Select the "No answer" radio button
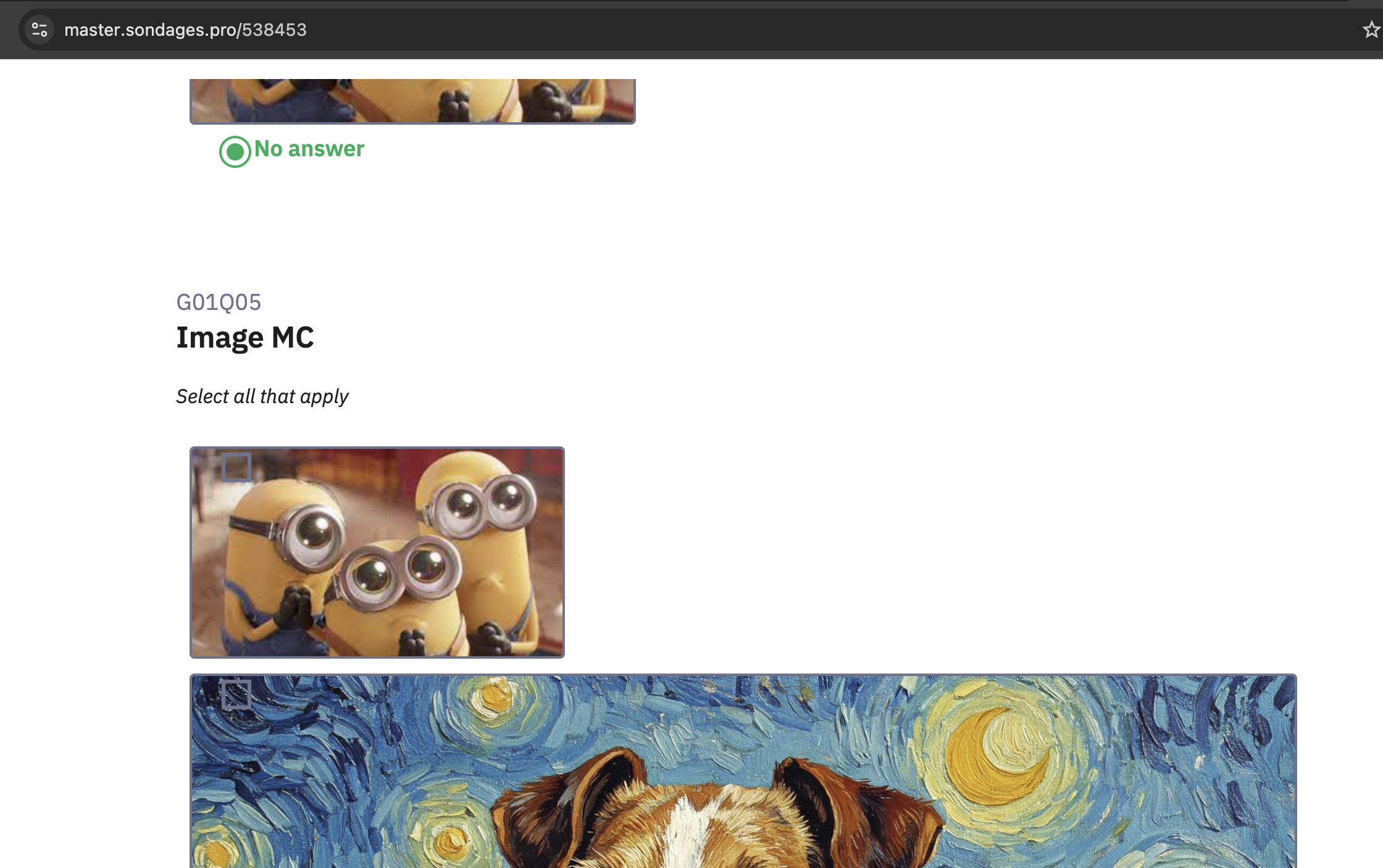Image resolution: width=1383 pixels, height=868 pixels. [x=235, y=151]
